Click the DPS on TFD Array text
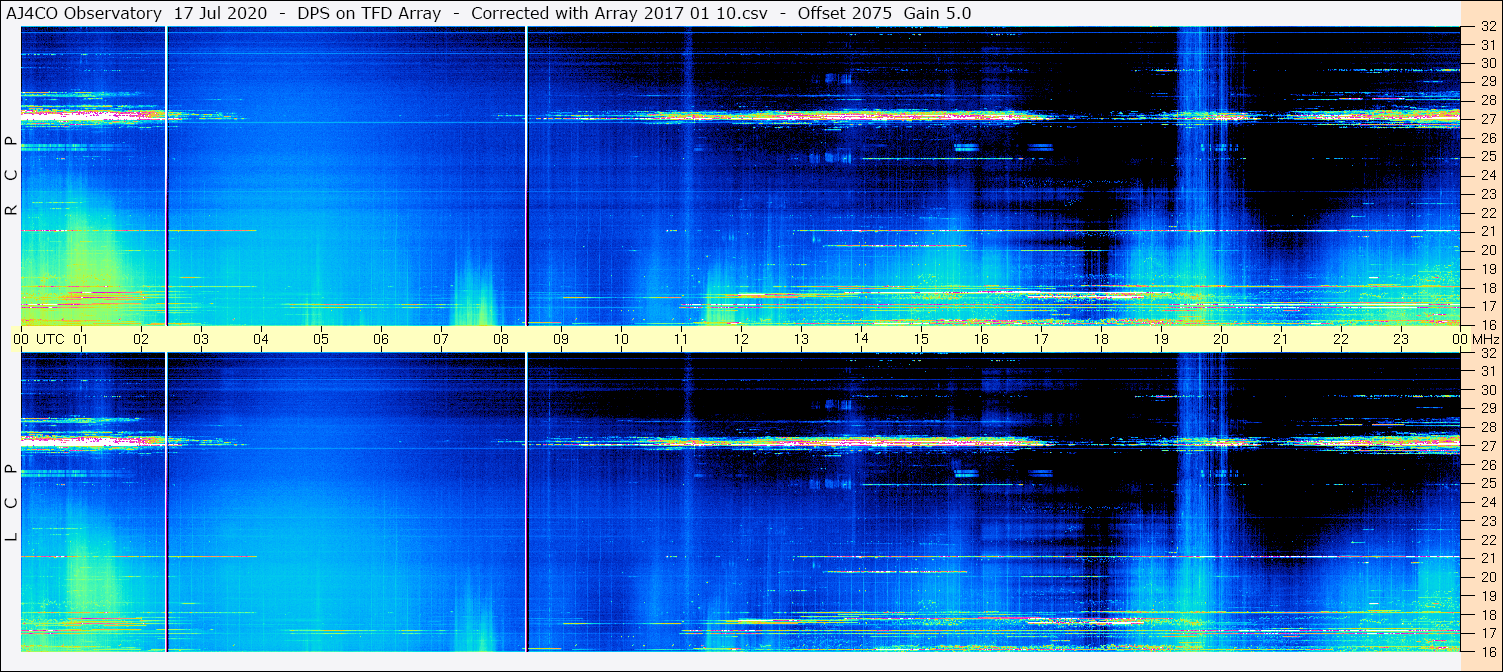 [369, 13]
